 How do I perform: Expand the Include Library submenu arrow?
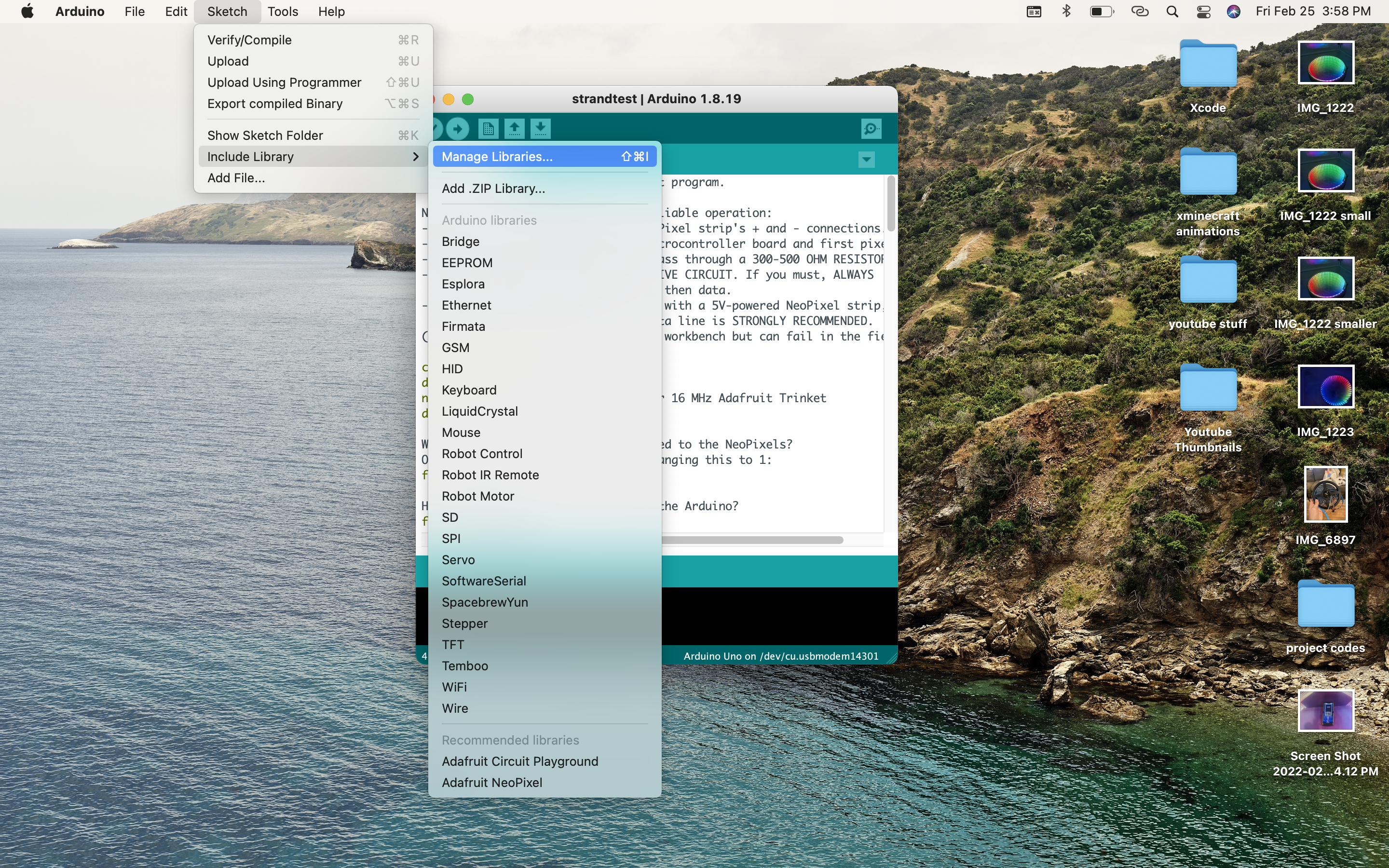coord(416,157)
